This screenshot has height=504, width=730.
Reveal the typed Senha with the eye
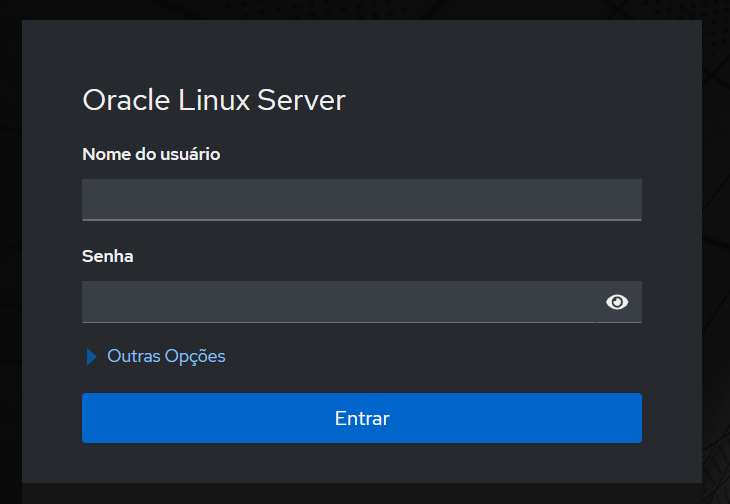(x=617, y=302)
